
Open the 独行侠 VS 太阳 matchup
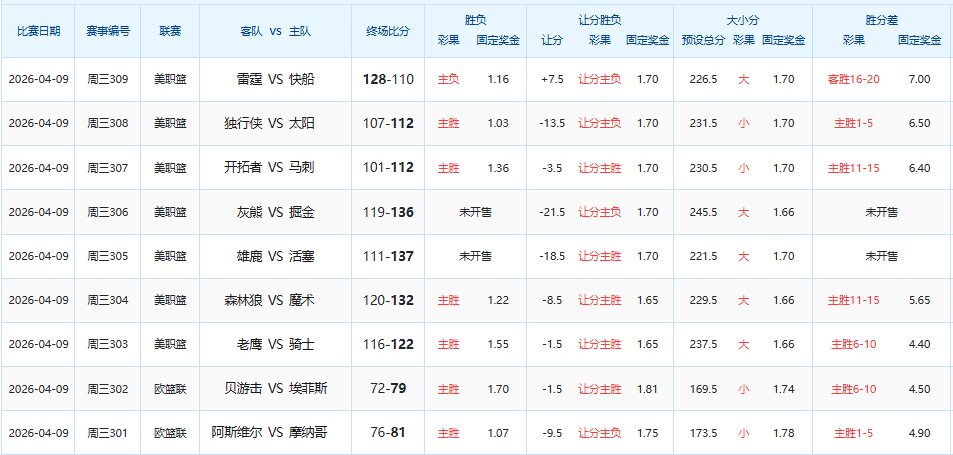(x=275, y=123)
